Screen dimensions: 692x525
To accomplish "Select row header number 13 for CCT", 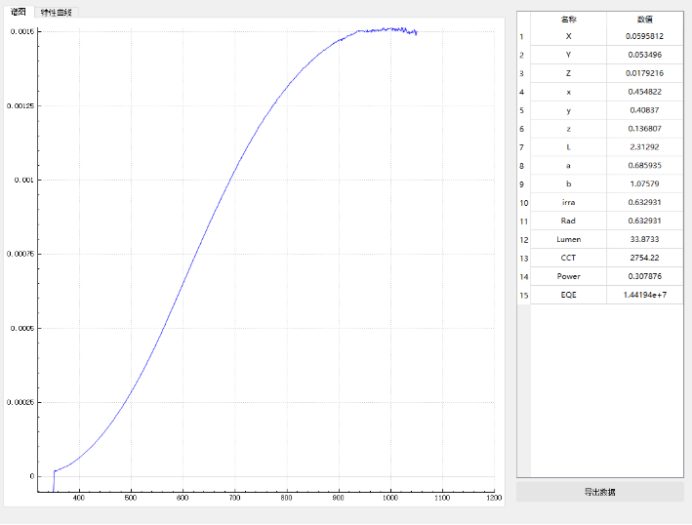I will pos(522,257).
